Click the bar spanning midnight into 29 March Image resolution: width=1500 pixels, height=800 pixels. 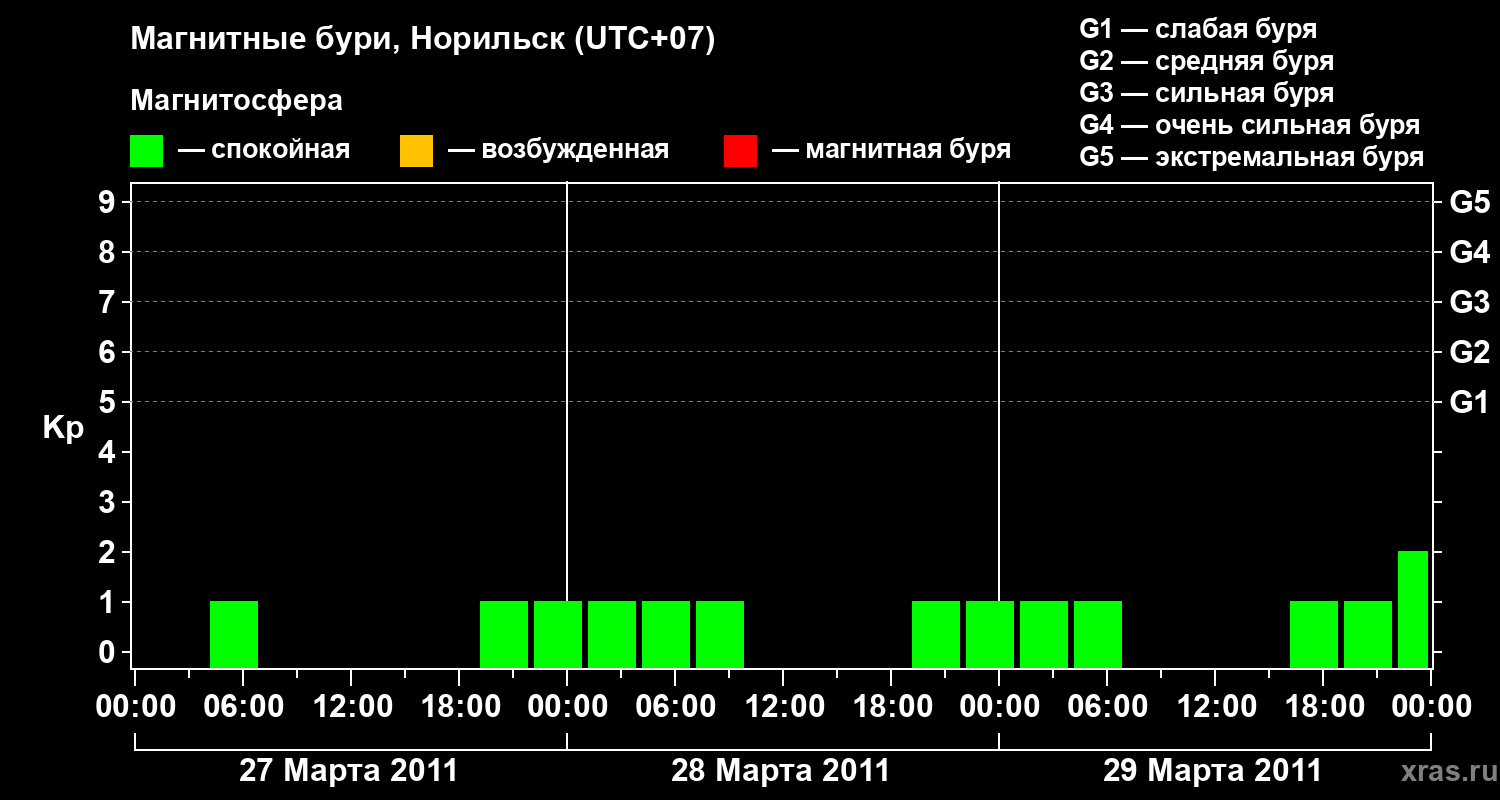pos(990,634)
